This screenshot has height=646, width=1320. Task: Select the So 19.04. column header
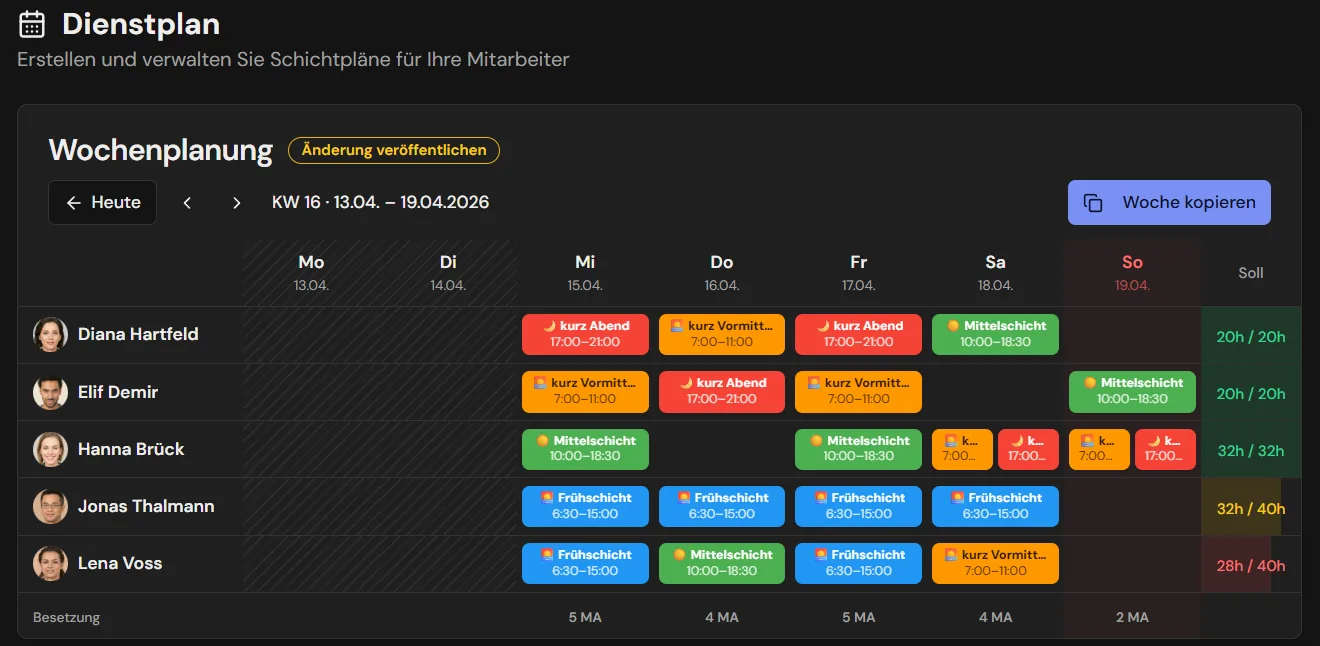(1132, 272)
